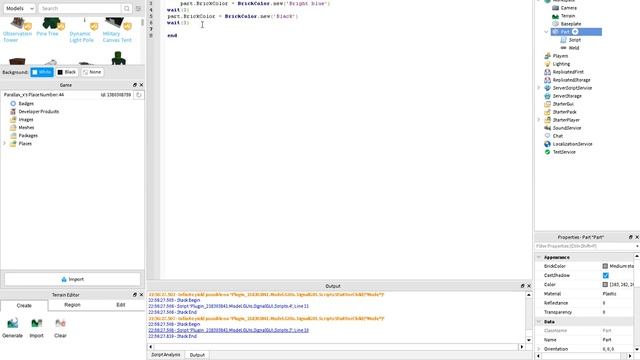Click Output scroll up arrow
The width and height of the screenshot is (640, 360).
point(529,295)
